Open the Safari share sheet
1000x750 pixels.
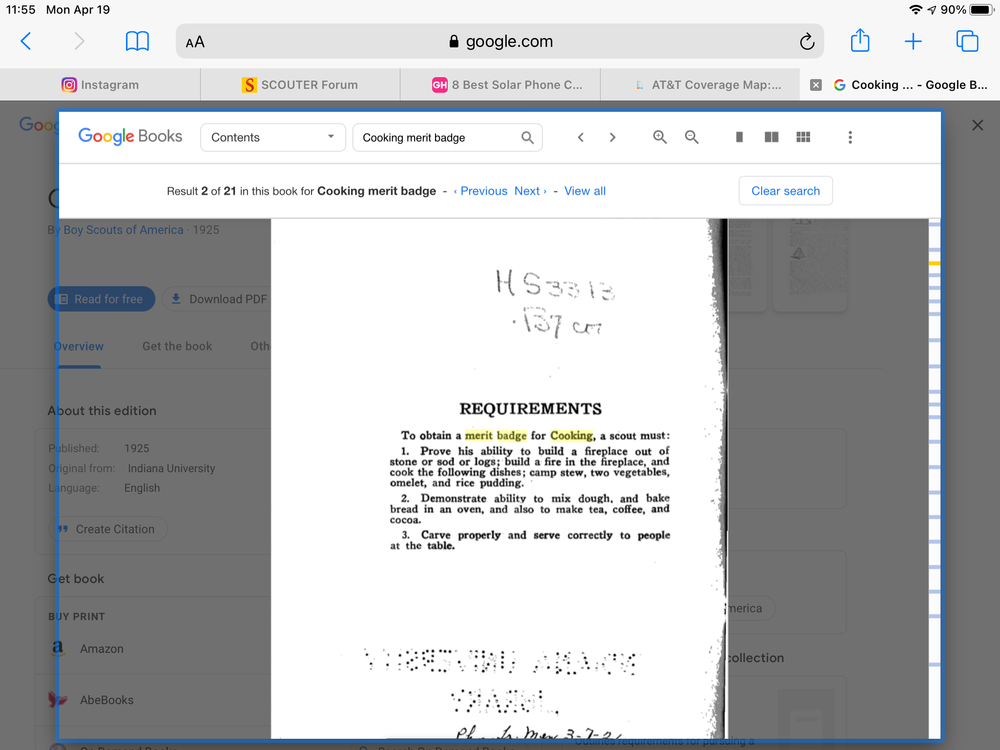[x=860, y=40]
